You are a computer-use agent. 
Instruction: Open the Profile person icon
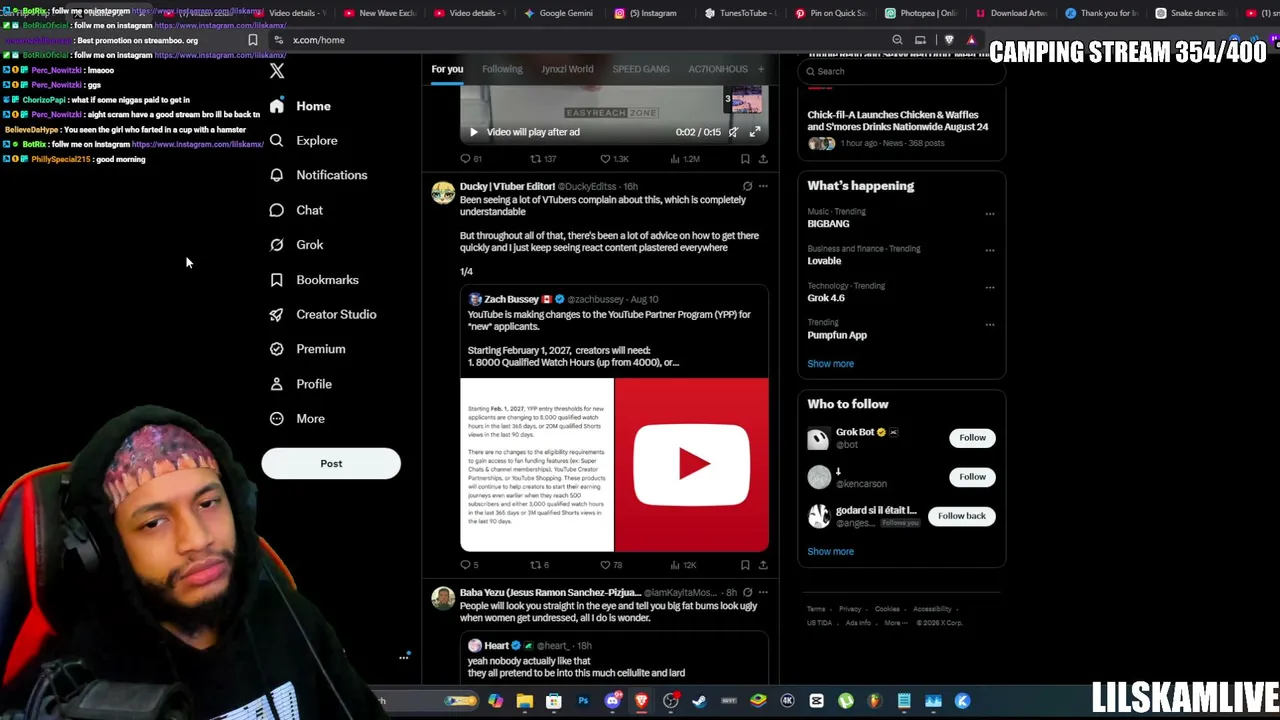277,384
